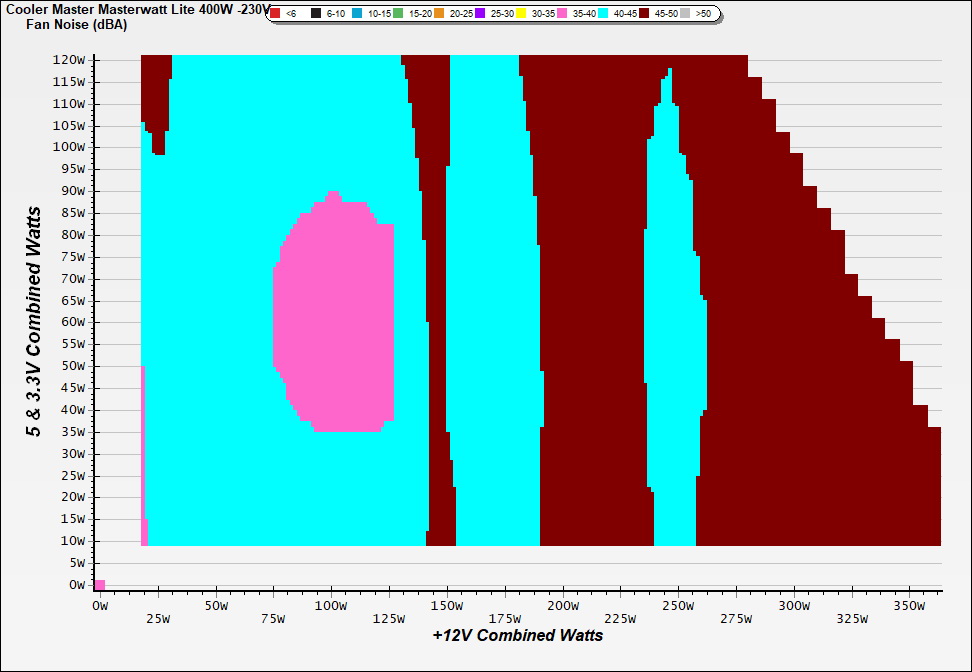Click the green 15-20 legend swatch

(398, 13)
